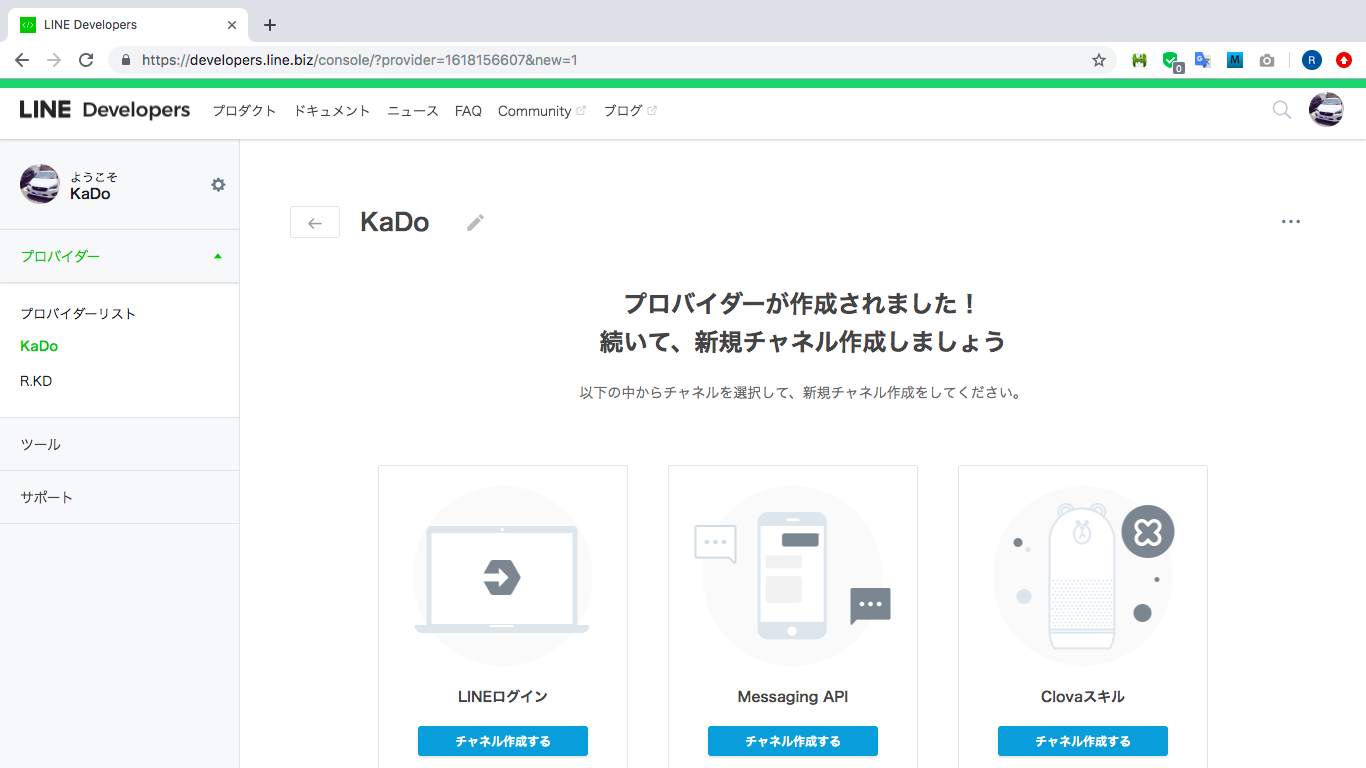Open settings with the sidebar gear icon
The width and height of the screenshot is (1366, 768).
tap(218, 185)
